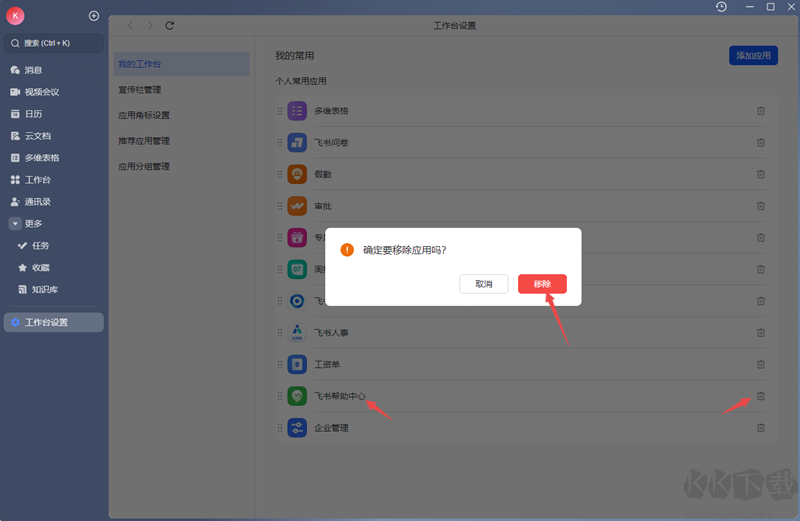
Task: Click the 假勤 row label
Action: pyautogui.click(x=323, y=174)
